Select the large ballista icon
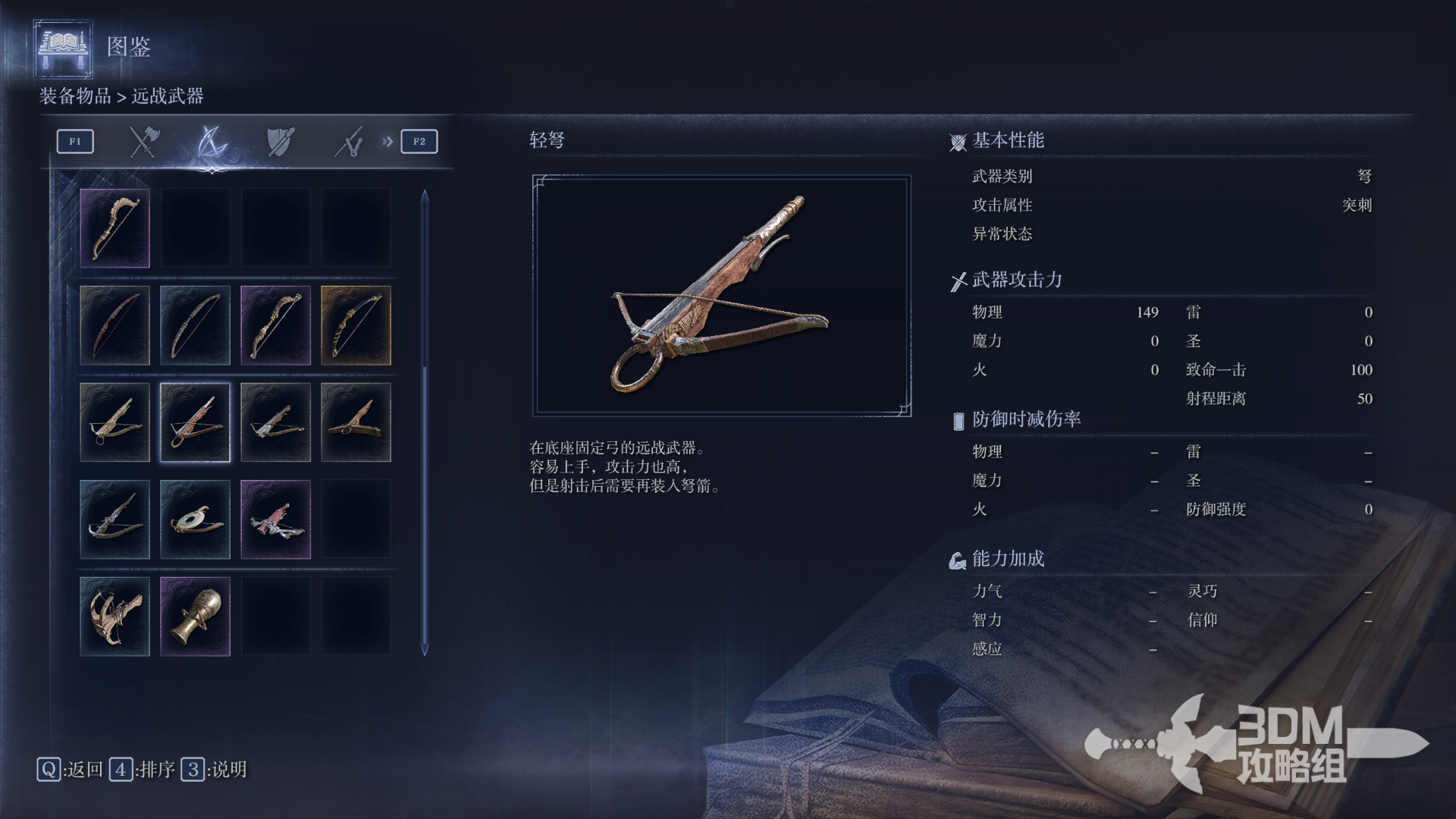This screenshot has width=1456, height=819. pos(115,617)
